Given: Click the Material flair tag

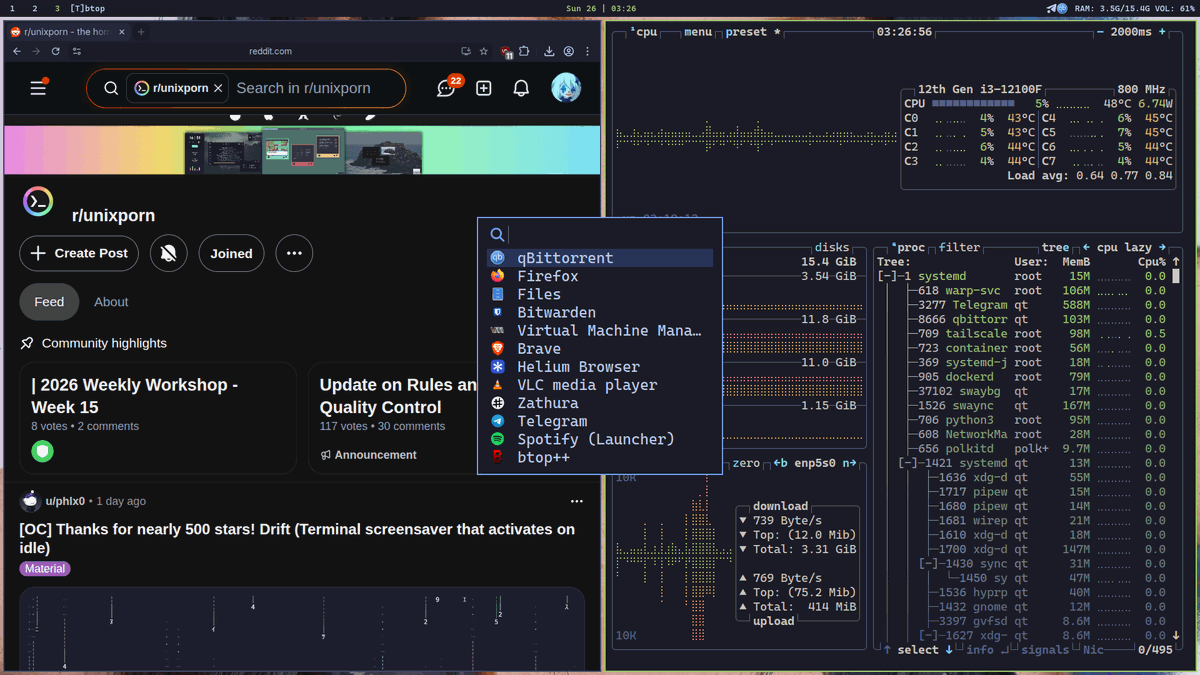Looking at the screenshot, I should [45, 569].
